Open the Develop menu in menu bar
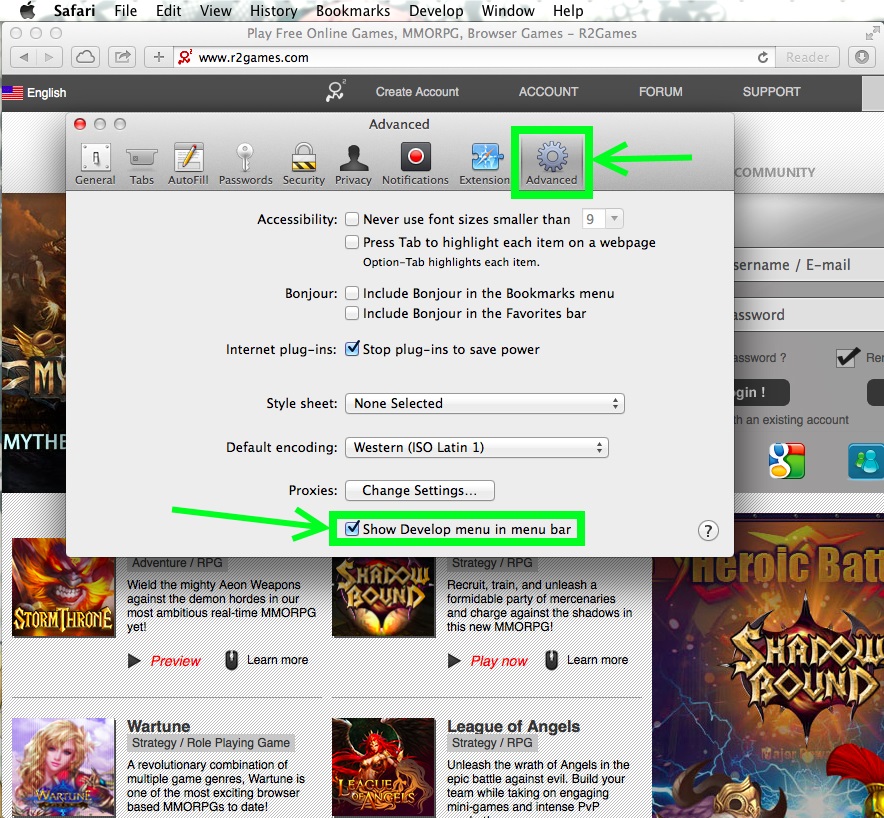 (x=436, y=11)
